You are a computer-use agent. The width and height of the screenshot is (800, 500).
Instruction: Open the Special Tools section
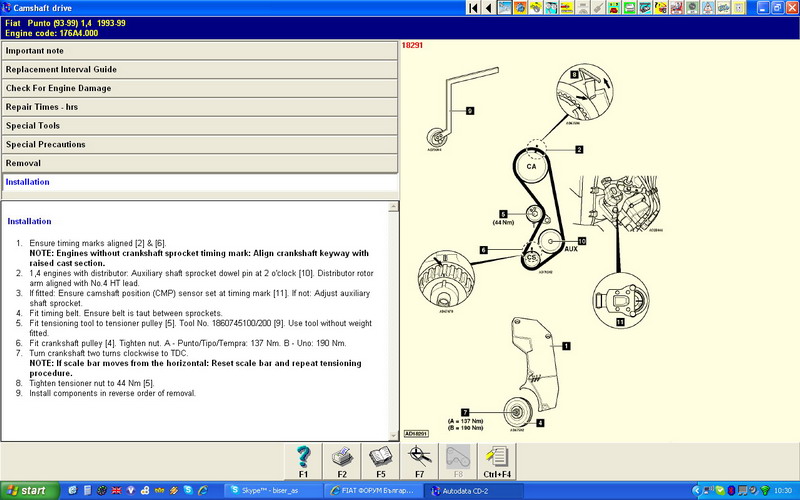(x=200, y=126)
